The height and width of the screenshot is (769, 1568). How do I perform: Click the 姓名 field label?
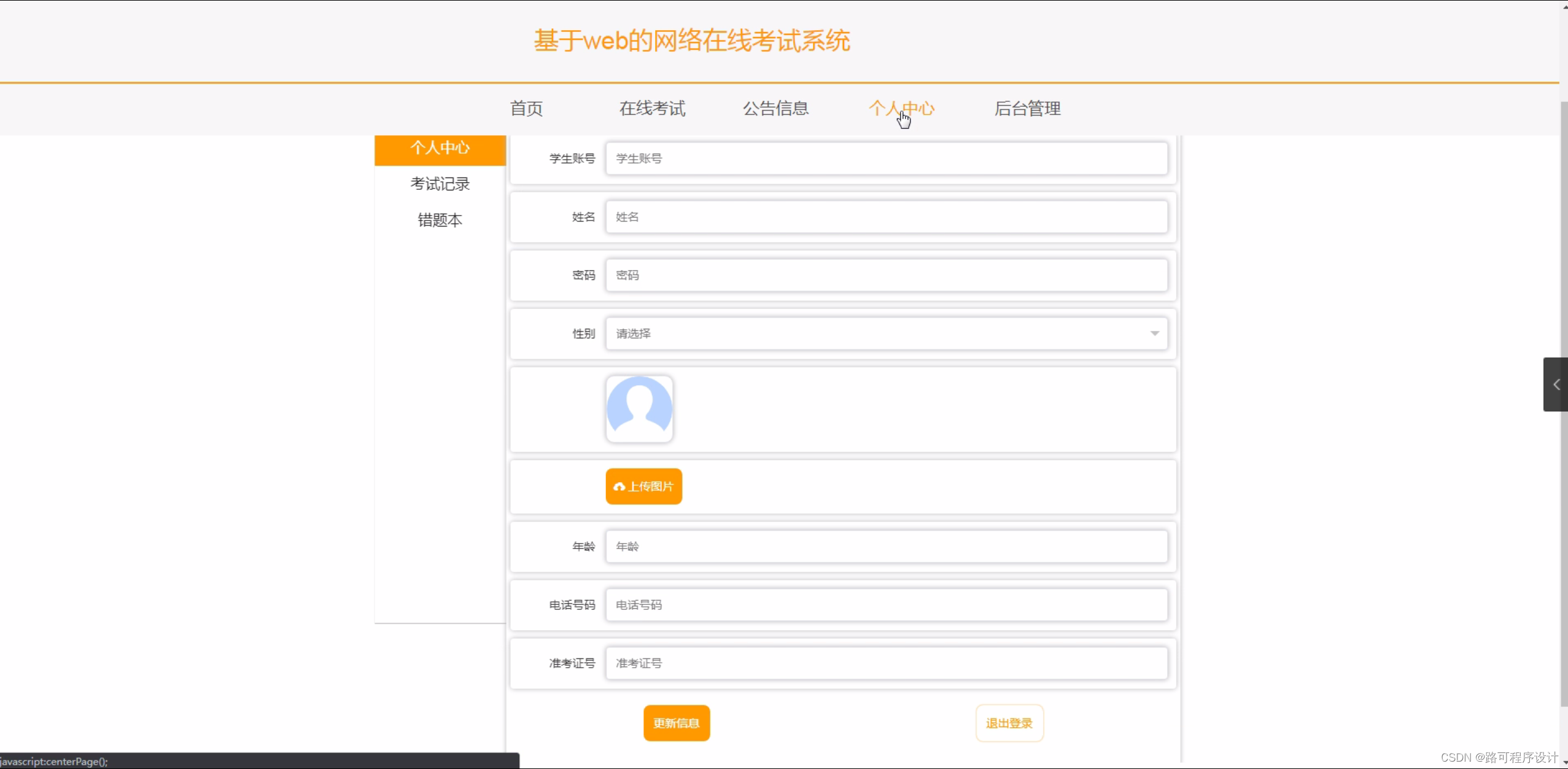point(584,217)
